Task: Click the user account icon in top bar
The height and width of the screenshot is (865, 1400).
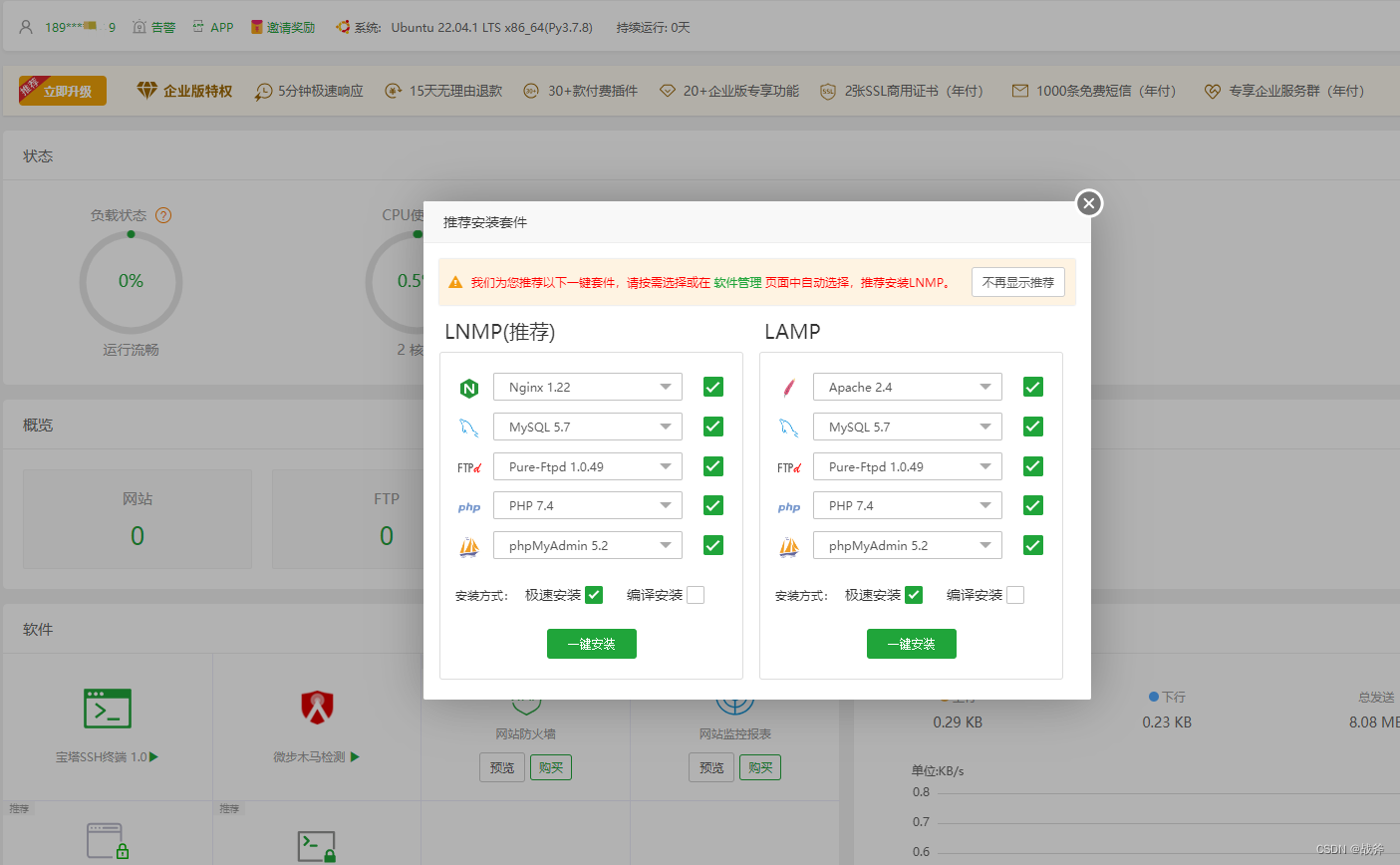Action: 26,27
